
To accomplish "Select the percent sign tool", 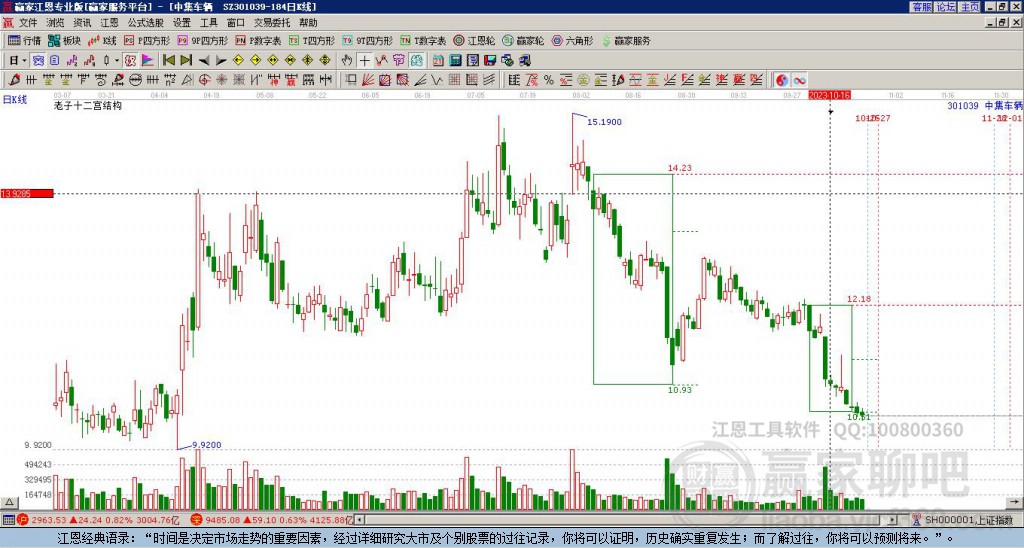I will [549, 80].
